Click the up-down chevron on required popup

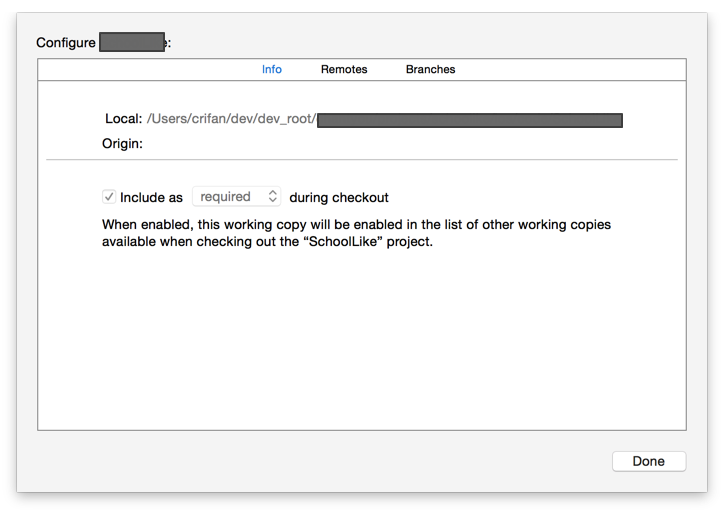[272, 197]
